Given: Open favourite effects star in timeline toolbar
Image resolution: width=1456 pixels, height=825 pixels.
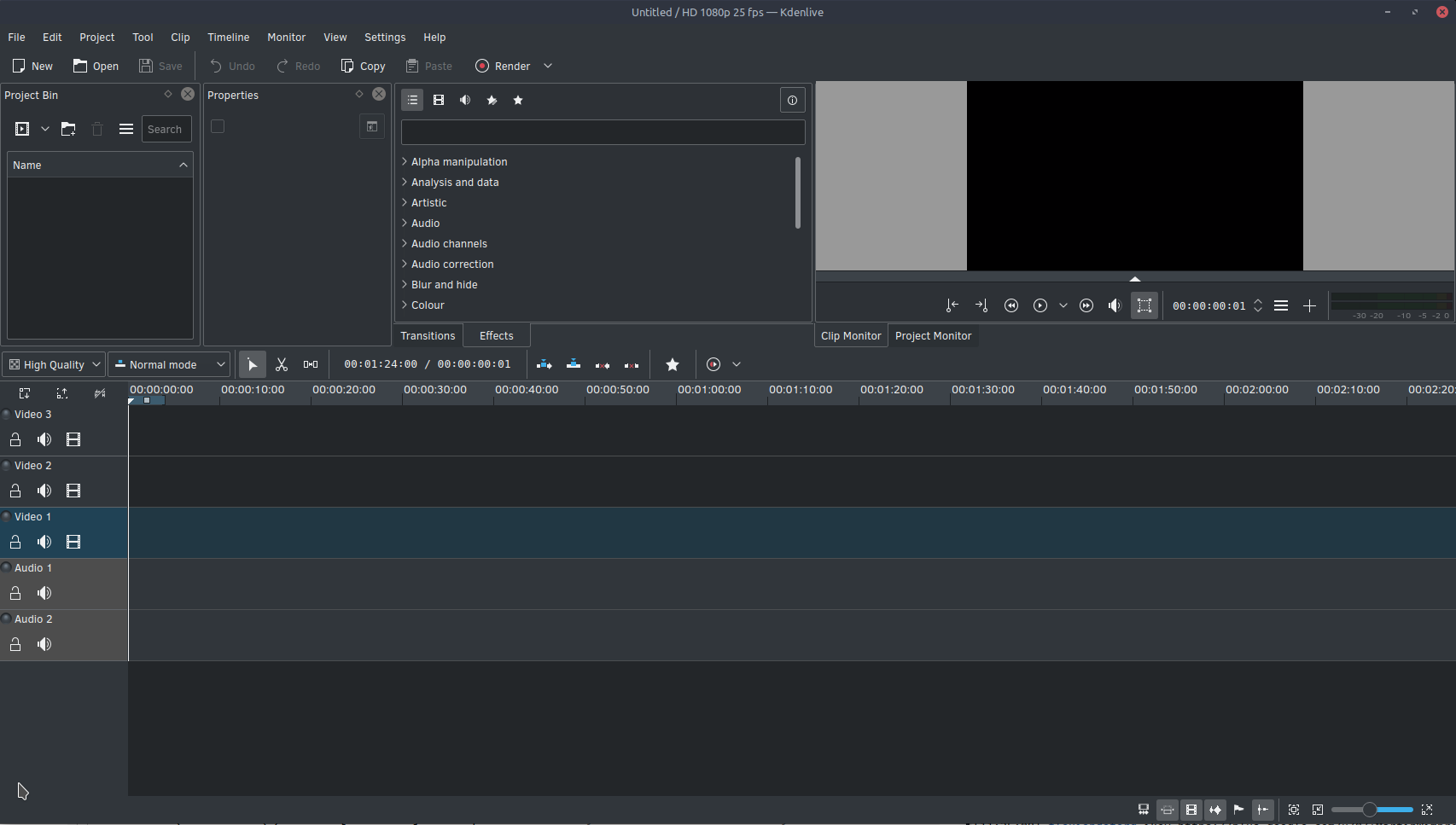Looking at the screenshot, I should point(673,364).
